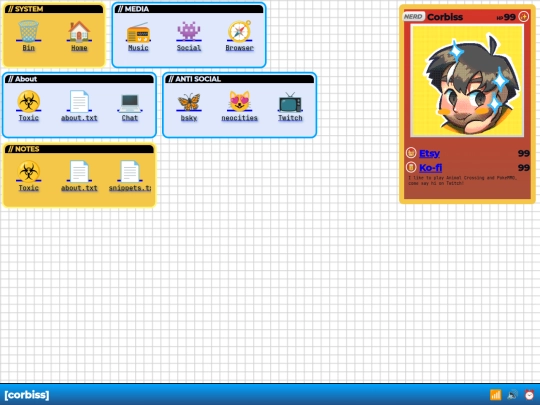Click the Toxic biohazard icon in About

pyautogui.click(x=29, y=101)
